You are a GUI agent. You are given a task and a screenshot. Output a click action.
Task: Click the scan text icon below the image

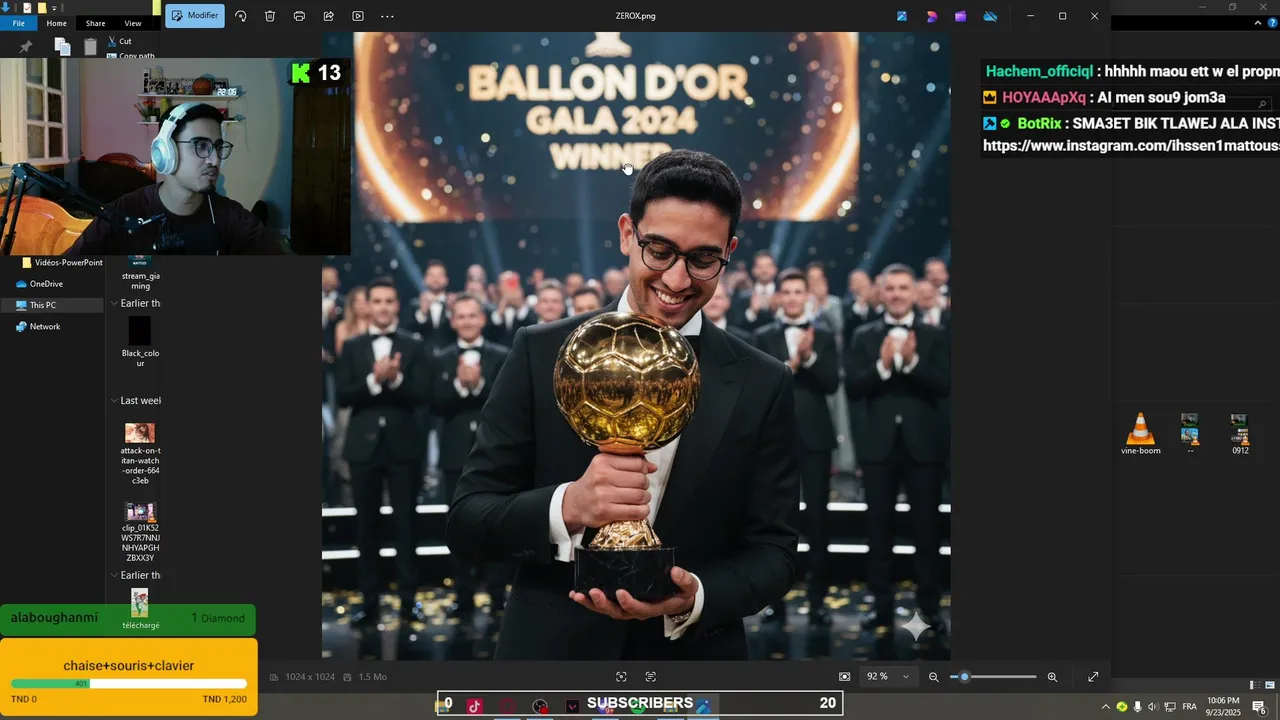pos(650,677)
